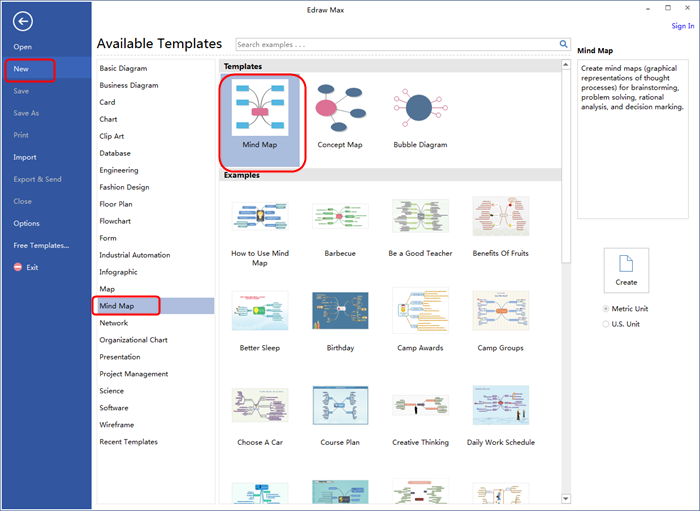Select Recent Templates category
This screenshot has height=511, width=700.
point(128,441)
